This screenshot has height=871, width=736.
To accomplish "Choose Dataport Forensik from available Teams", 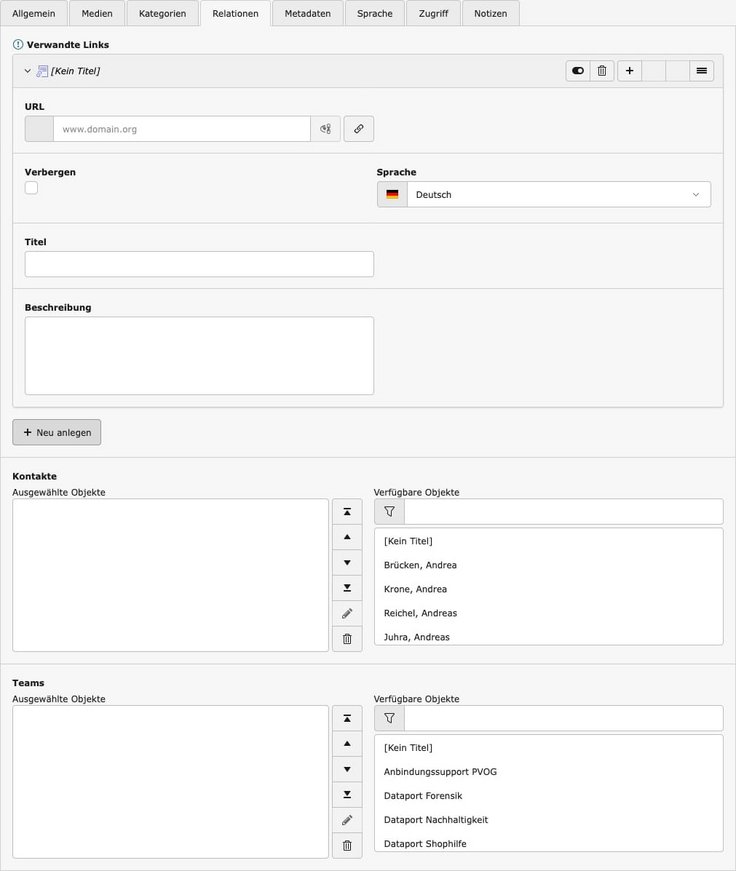I will click(423, 796).
